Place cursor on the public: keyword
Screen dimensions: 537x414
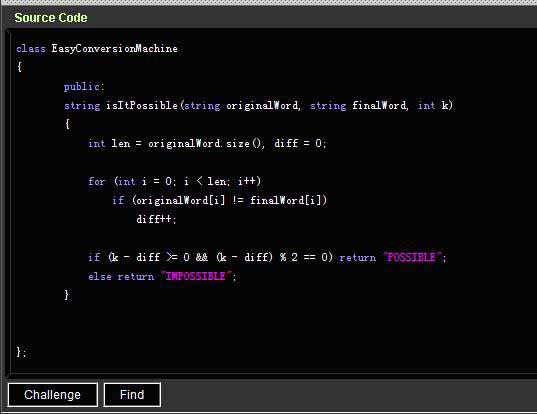pos(84,87)
